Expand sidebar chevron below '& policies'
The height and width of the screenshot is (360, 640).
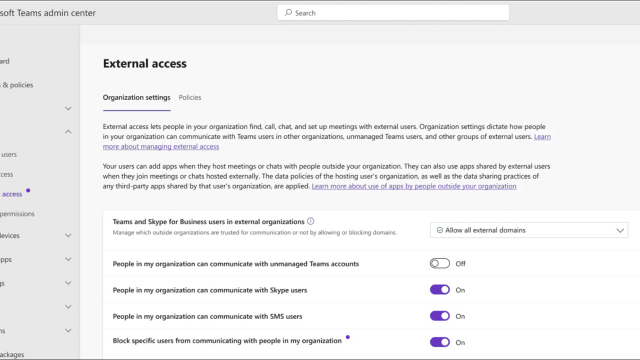68,109
